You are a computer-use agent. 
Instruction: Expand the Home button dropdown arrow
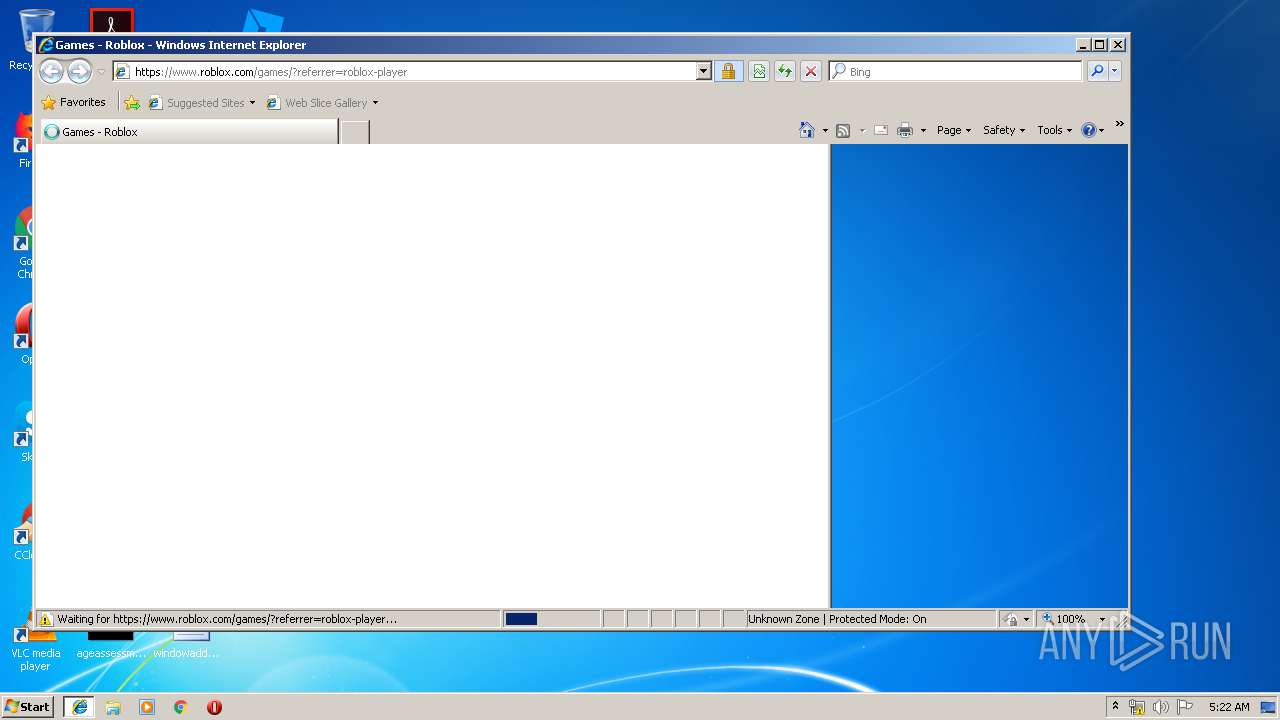pyautogui.click(x=825, y=130)
